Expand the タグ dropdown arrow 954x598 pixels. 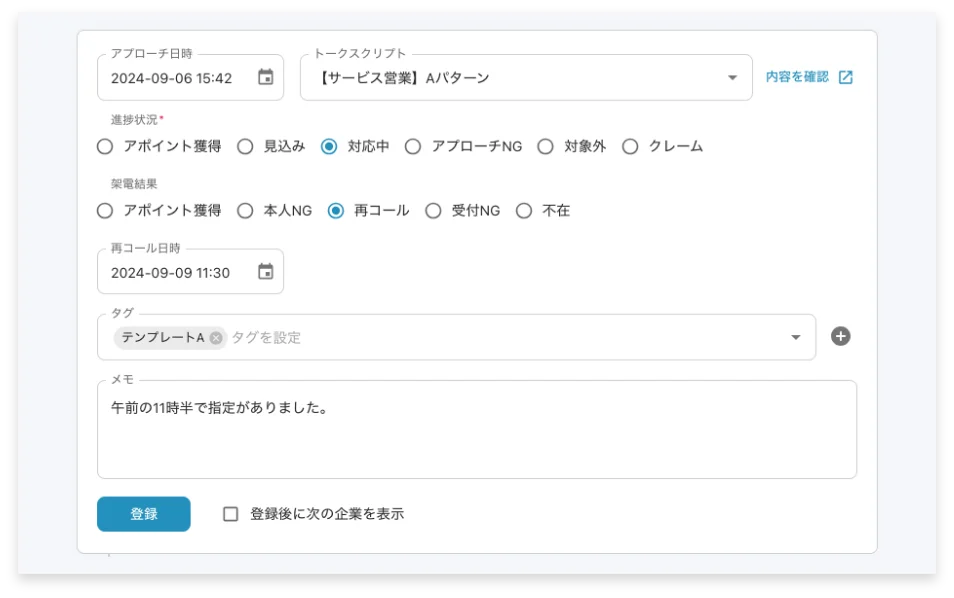[x=795, y=338]
